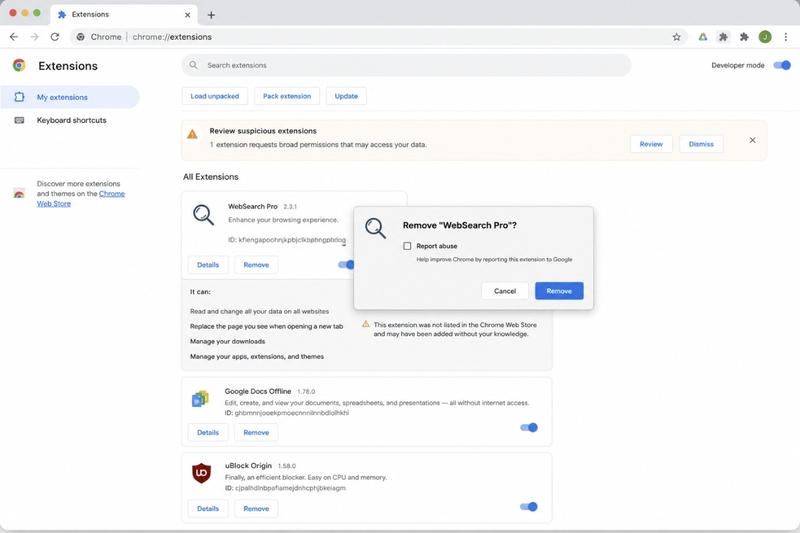This screenshot has width=800, height=533.
Task: Click the 'All Extensions' heading
Action: click(211, 177)
